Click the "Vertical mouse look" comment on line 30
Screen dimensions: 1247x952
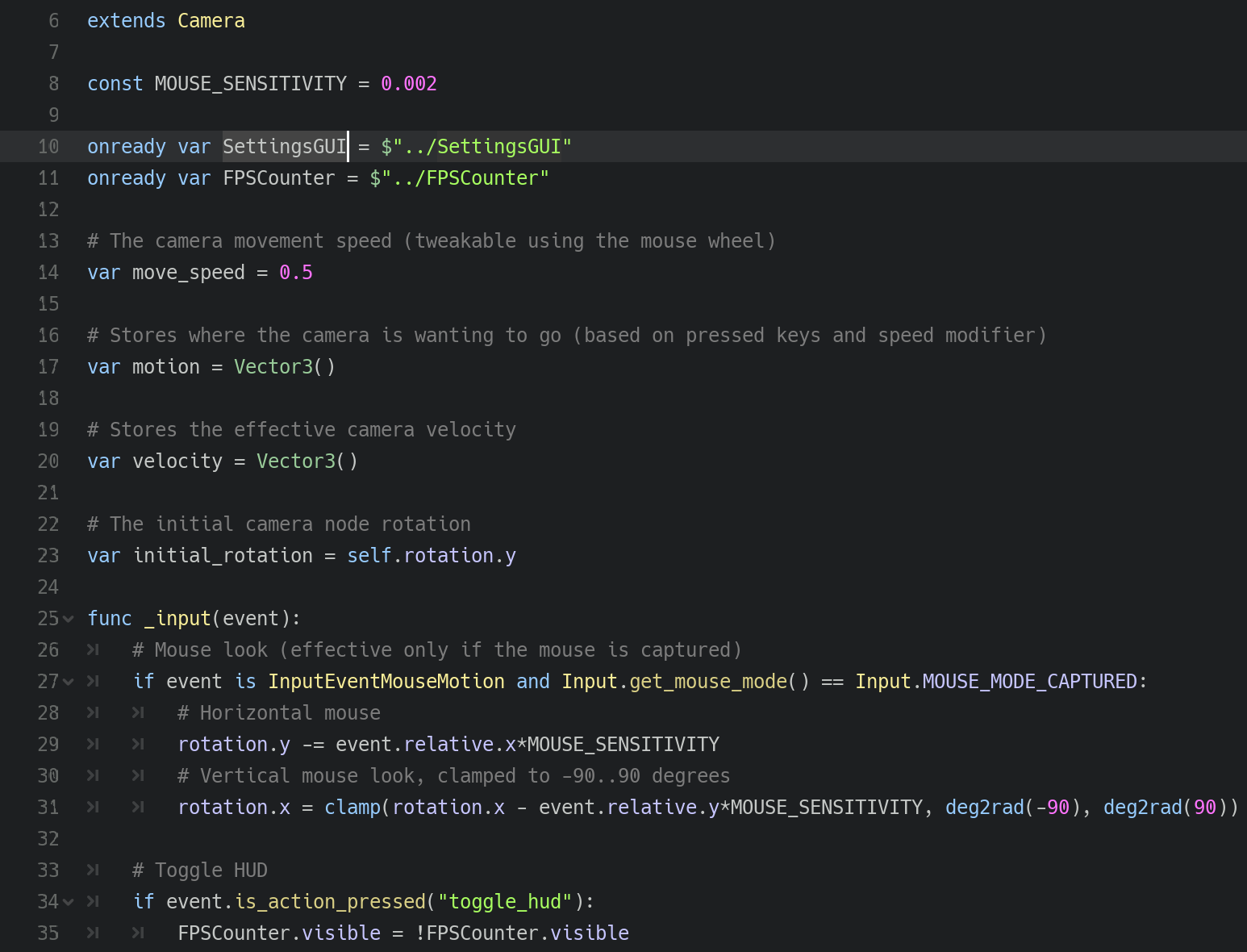[454, 776]
